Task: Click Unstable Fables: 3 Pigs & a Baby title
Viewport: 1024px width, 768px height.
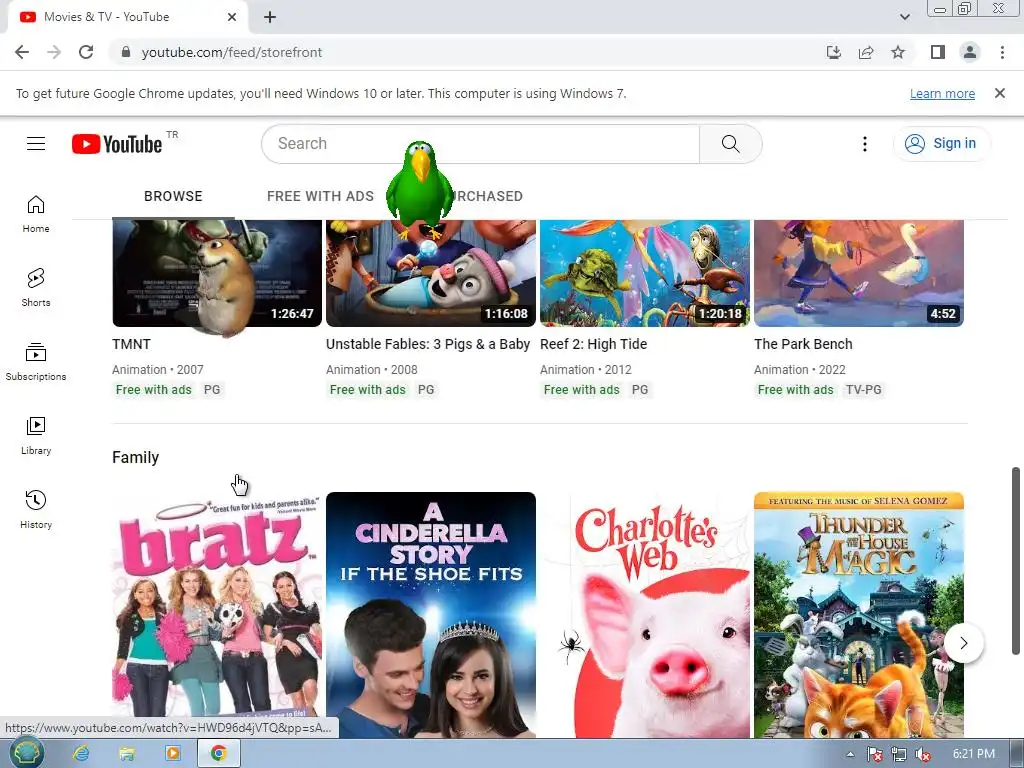Action: (x=428, y=344)
